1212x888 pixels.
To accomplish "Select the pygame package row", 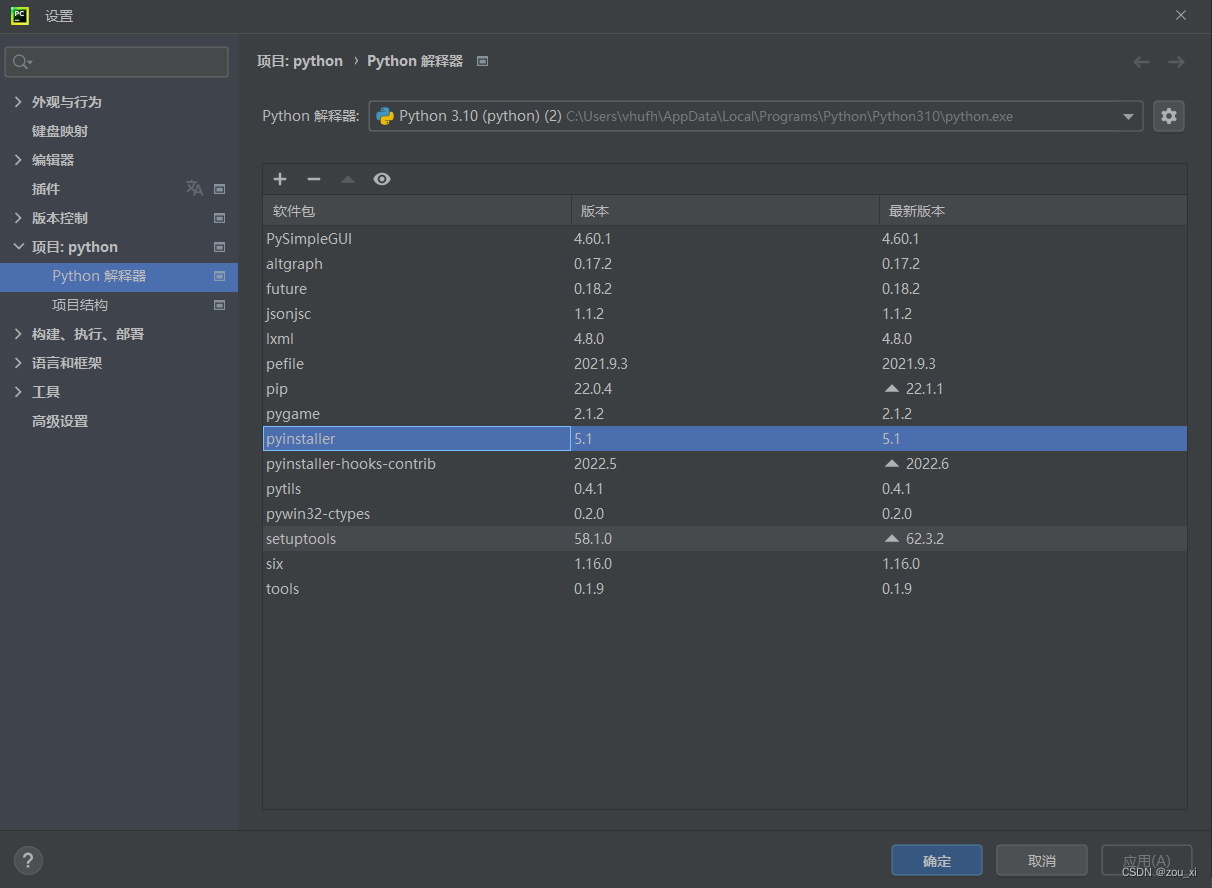I will point(725,414).
